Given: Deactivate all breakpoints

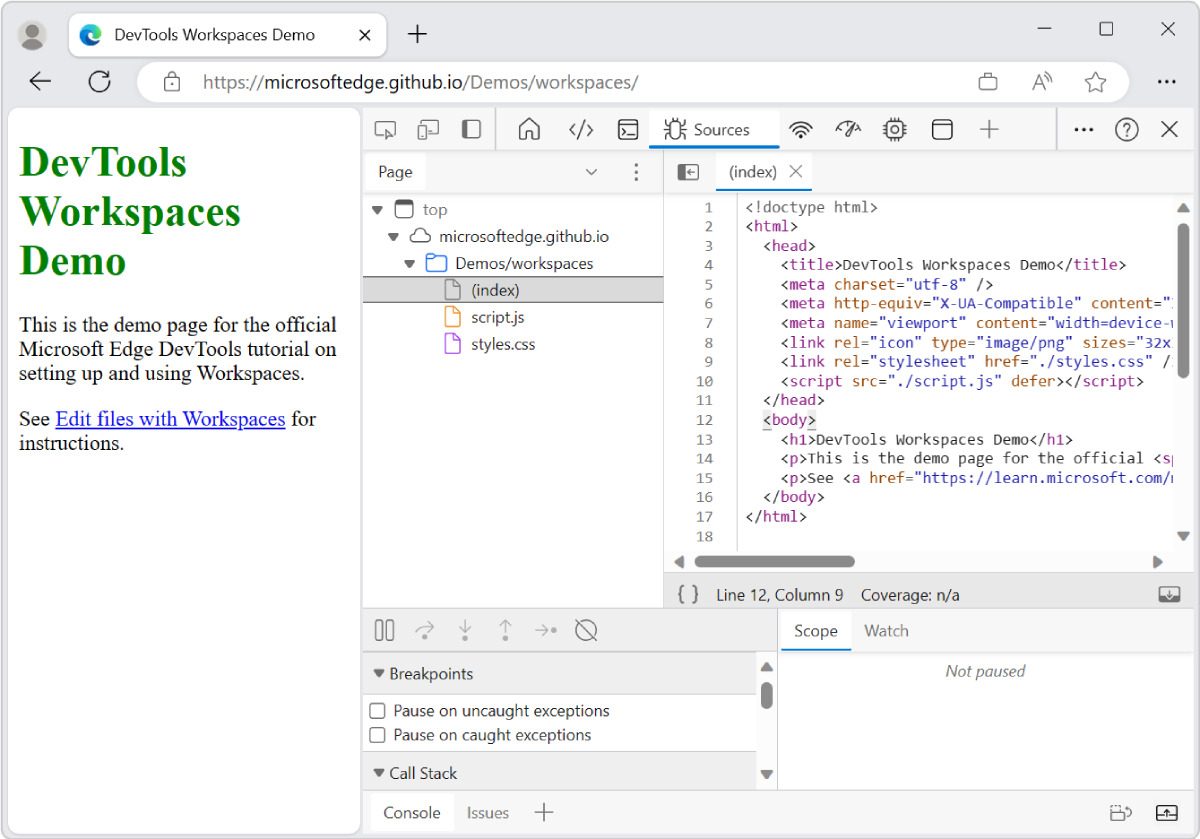Looking at the screenshot, I should [586, 630].
